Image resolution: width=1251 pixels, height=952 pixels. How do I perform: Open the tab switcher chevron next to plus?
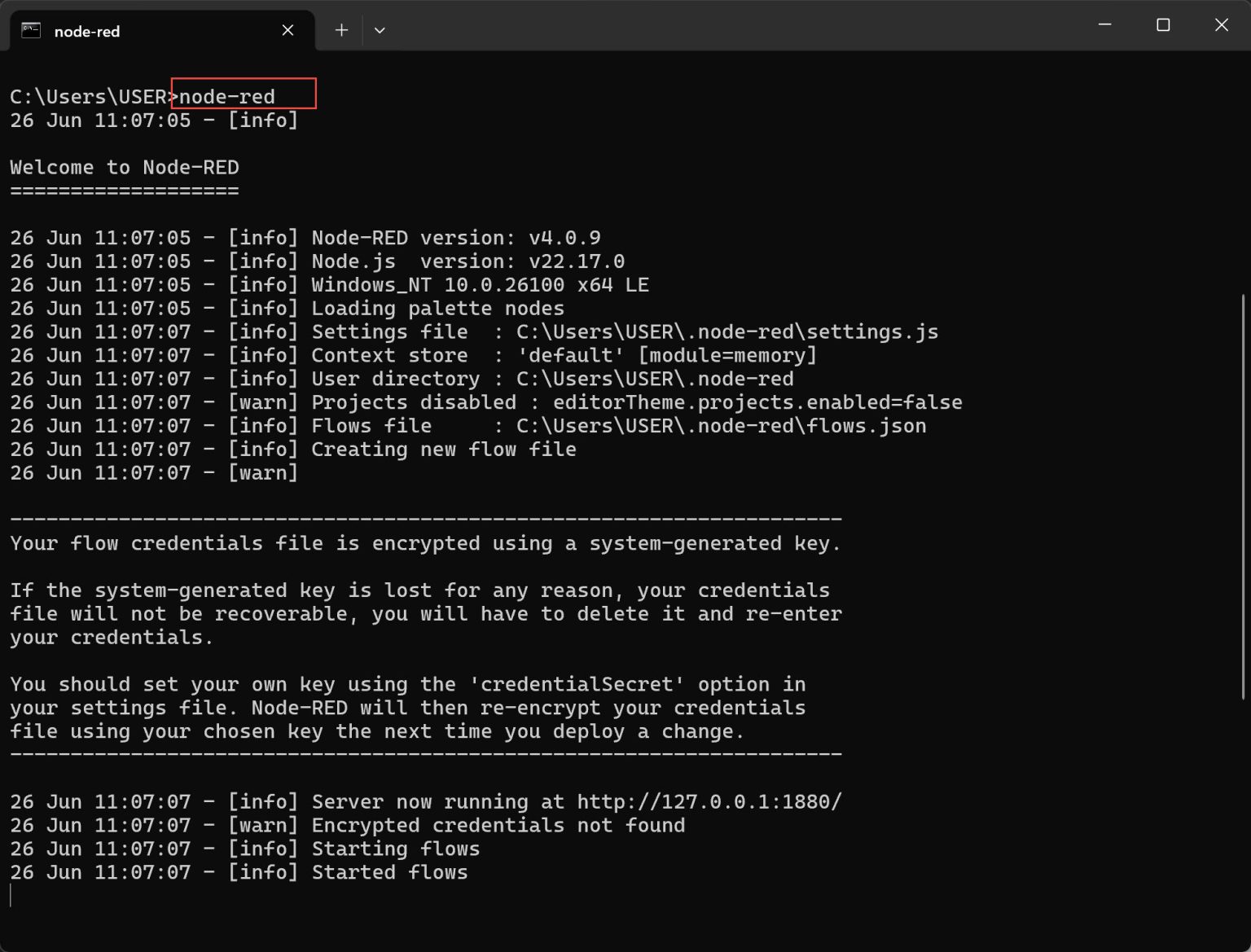pos(380,30)
